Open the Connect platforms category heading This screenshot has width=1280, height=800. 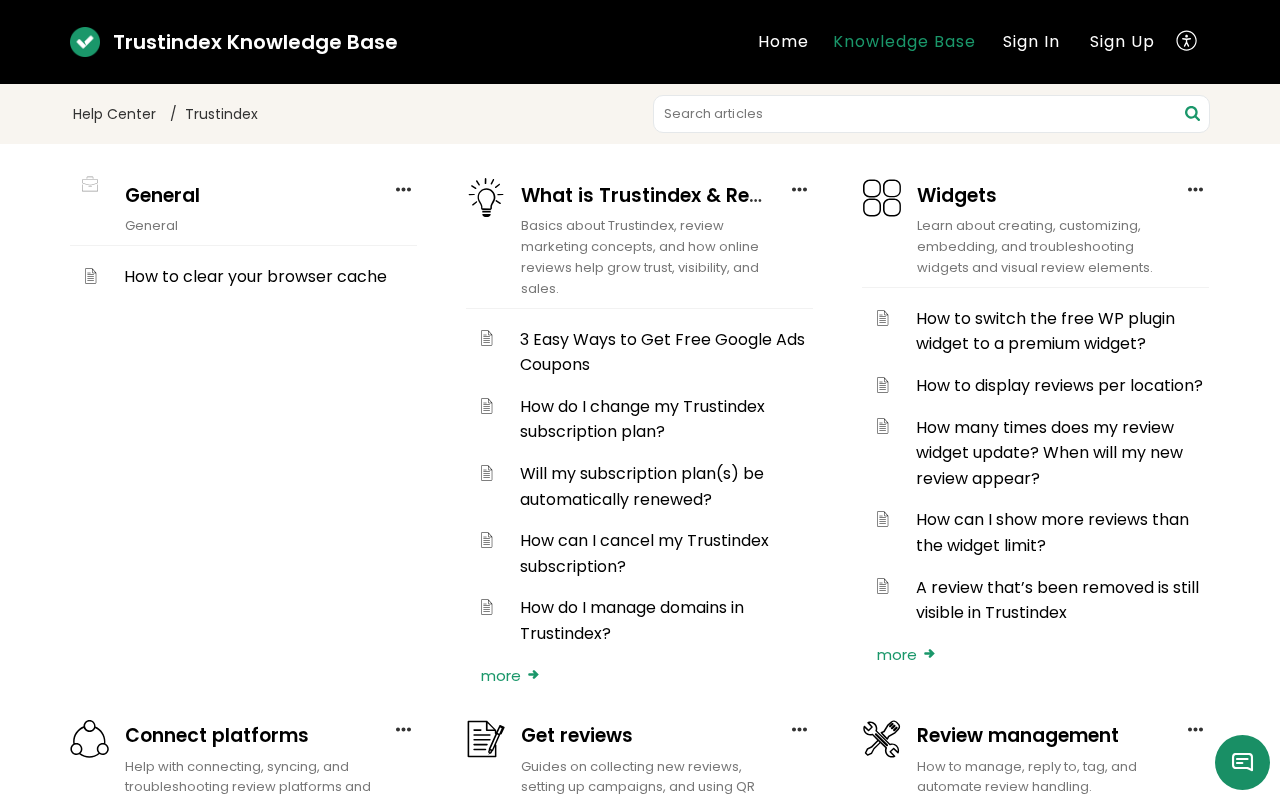[x=217, y=735]
